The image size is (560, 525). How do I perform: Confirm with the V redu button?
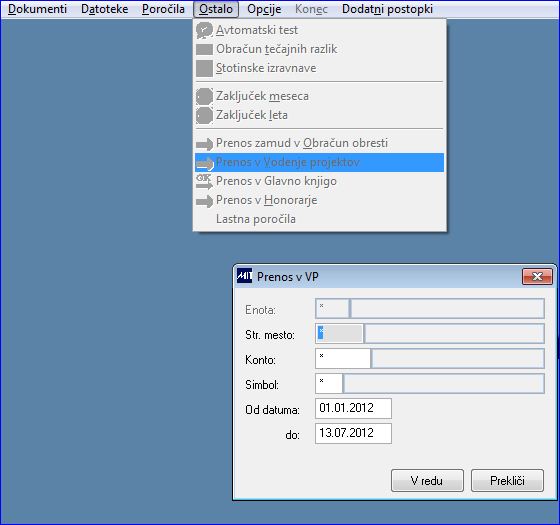427,481
